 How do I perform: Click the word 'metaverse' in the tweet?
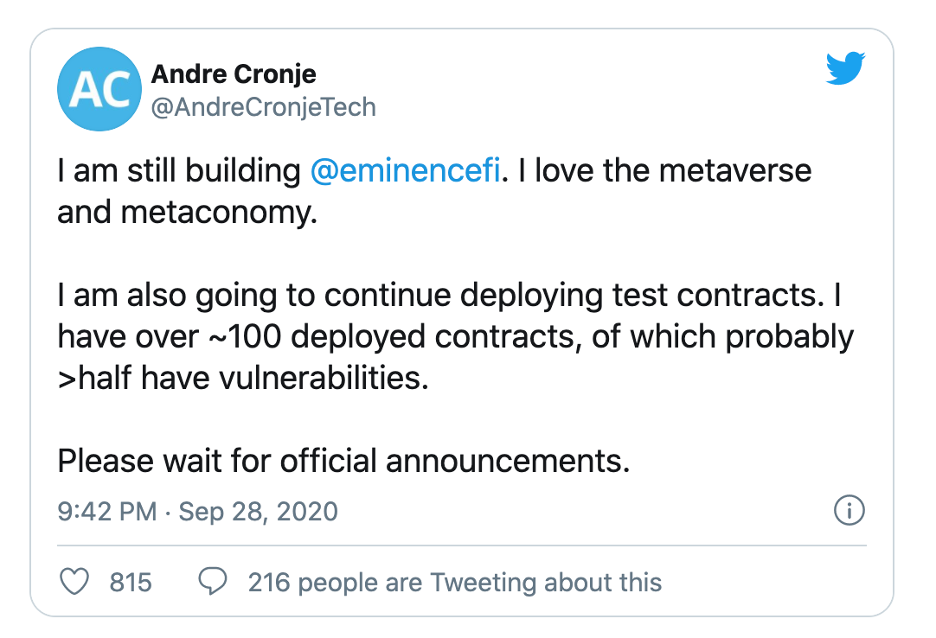735,171
